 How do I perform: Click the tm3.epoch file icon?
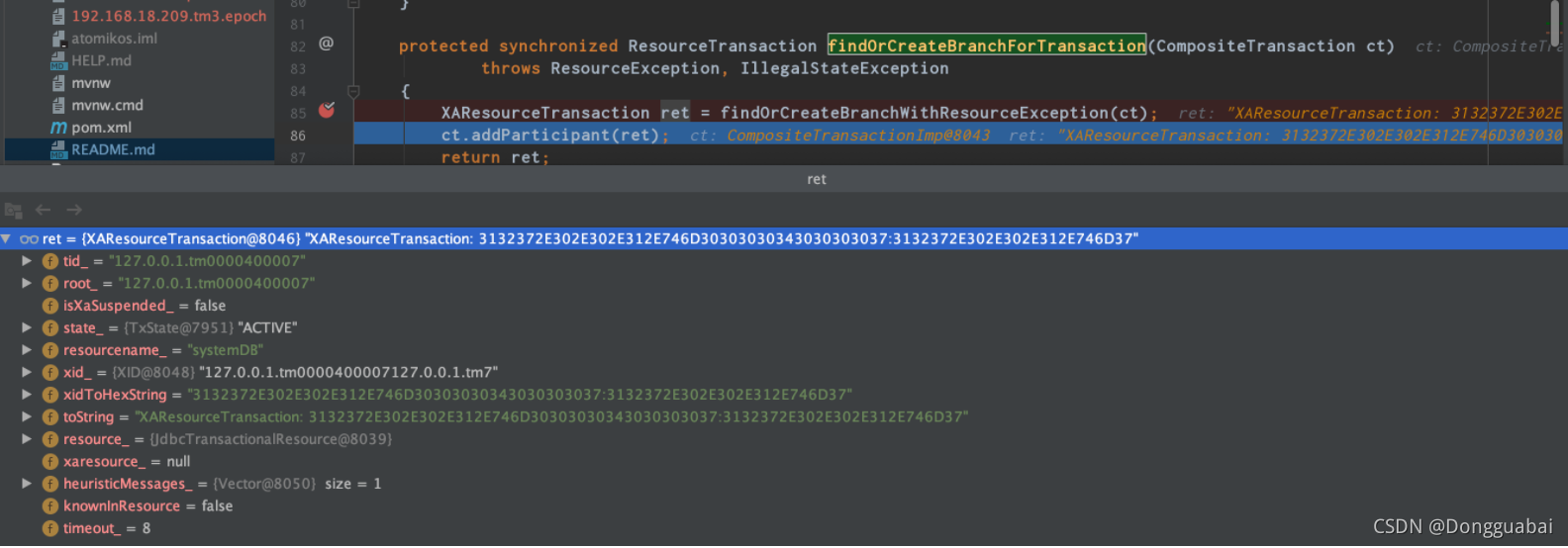point(58,16)
